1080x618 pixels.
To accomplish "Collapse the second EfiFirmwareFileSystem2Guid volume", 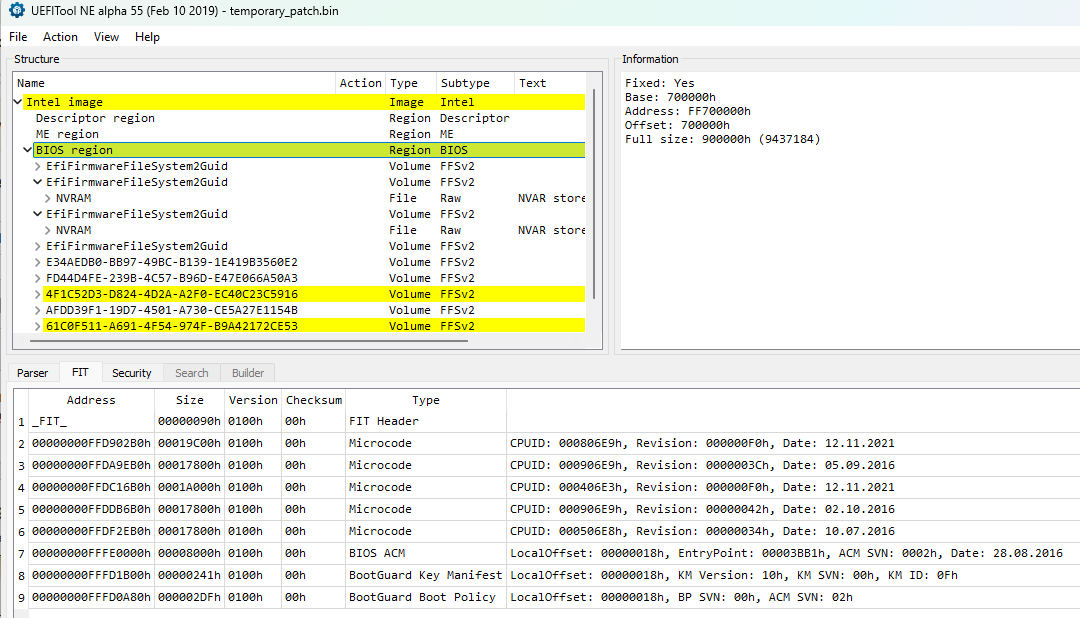I will pos(38,182).
